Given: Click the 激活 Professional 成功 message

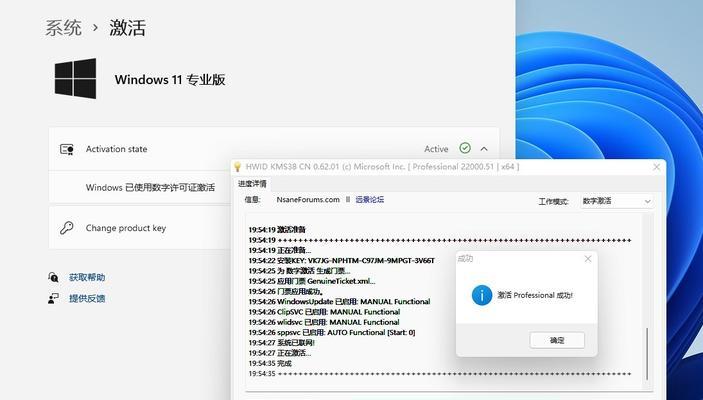Looking at the screenshot, I should (535, 295).
